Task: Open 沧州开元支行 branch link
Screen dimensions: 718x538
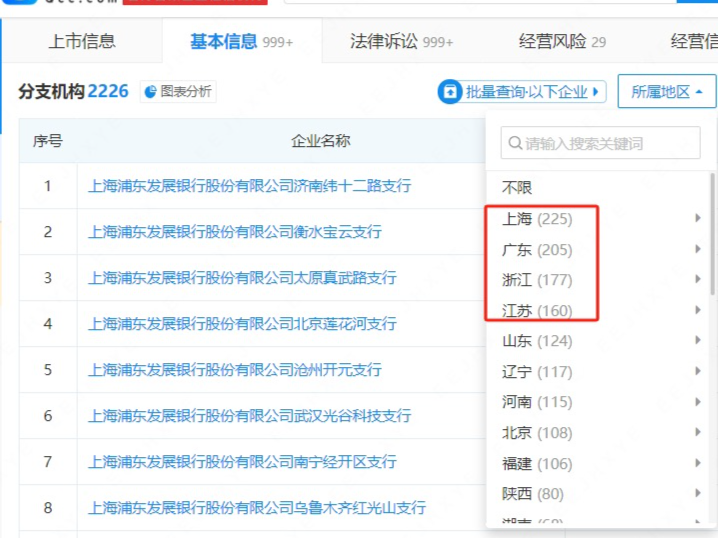Action: [234, 370]
